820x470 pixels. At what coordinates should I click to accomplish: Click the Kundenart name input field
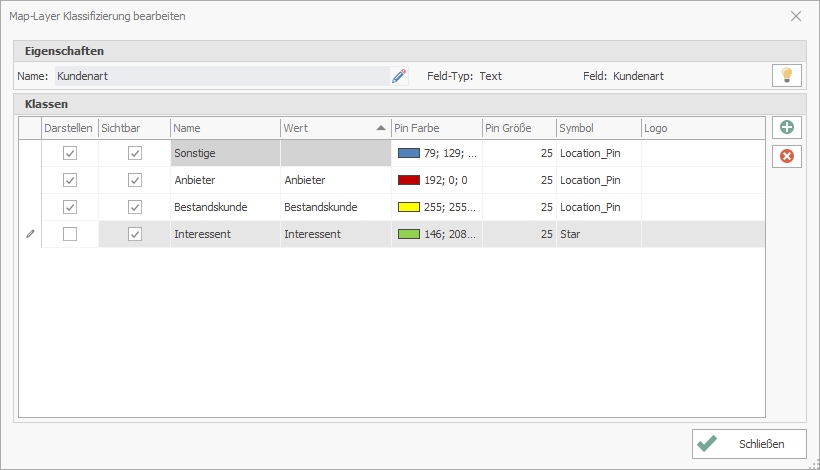pos(220,76)
